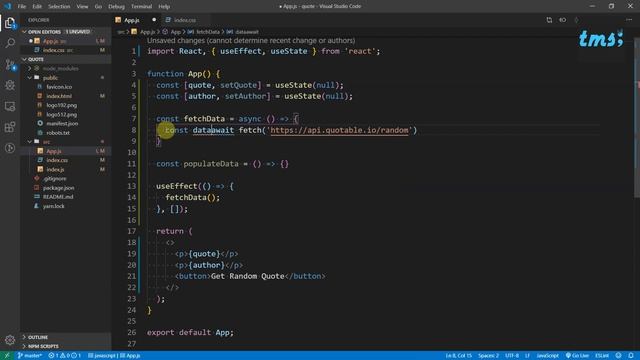Click the compare changes editor icon

(x=549, y=20)
